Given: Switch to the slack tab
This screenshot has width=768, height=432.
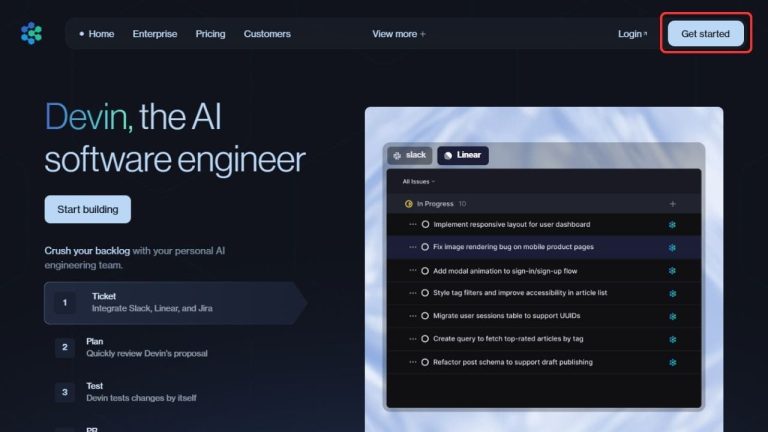Looking at the screenshot, I should [x=409, y=155].
